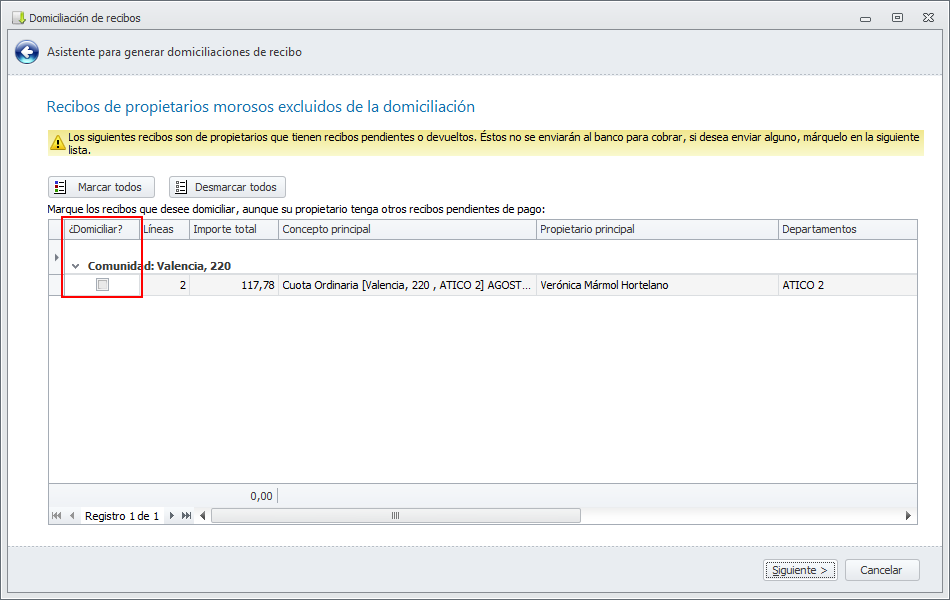Image resolution: width=950 pixels, height=600 pixels.
Task: Click the Registro 1 de 1 label
Action: [x=122, y=516]
